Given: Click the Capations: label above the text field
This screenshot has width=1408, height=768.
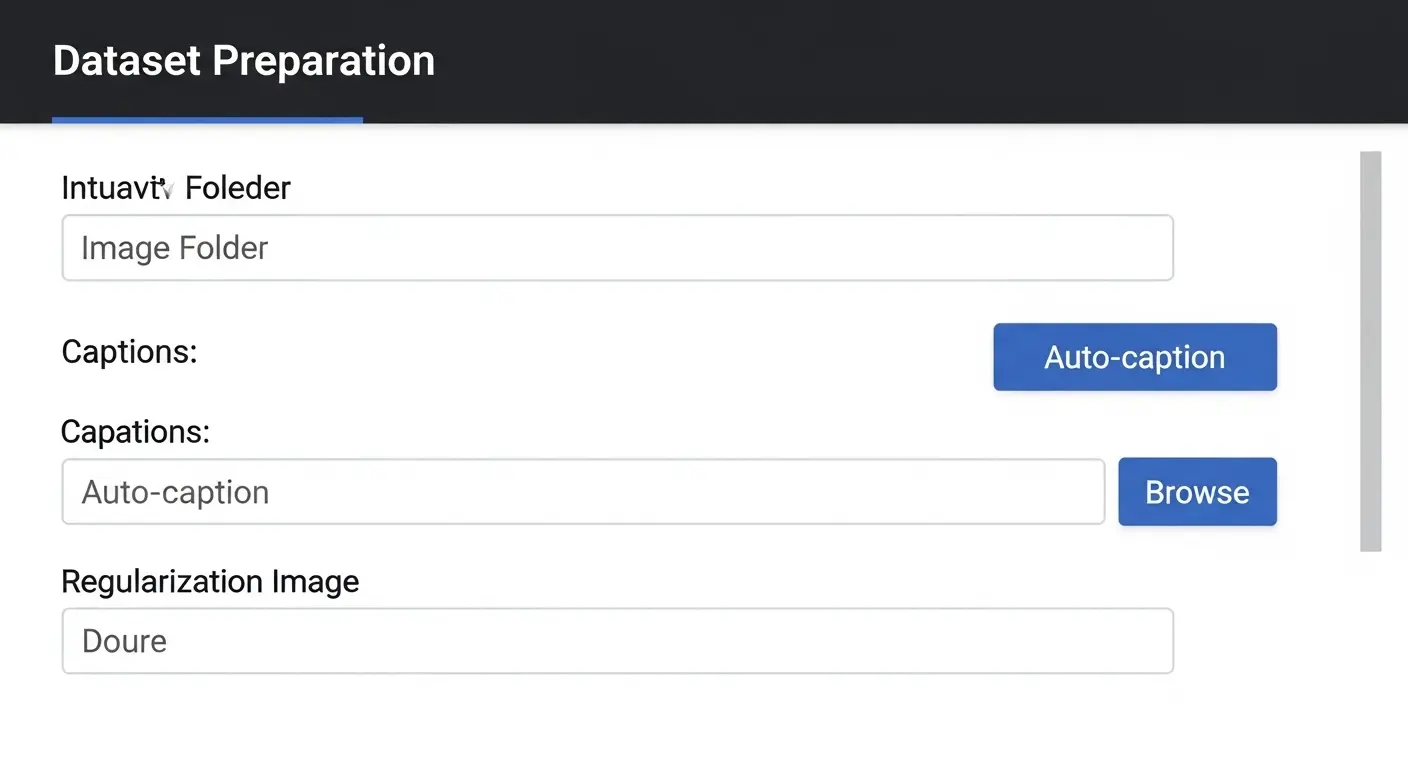Looking at the screenshot, I should (135, 432).
